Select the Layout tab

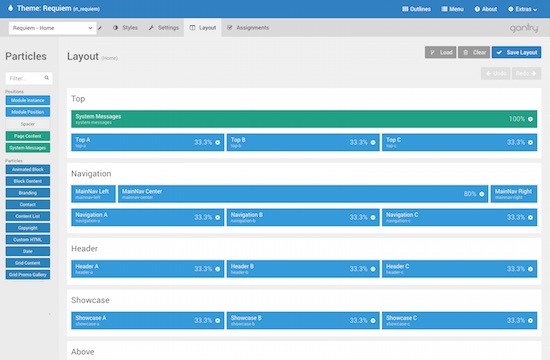(203, 28)
